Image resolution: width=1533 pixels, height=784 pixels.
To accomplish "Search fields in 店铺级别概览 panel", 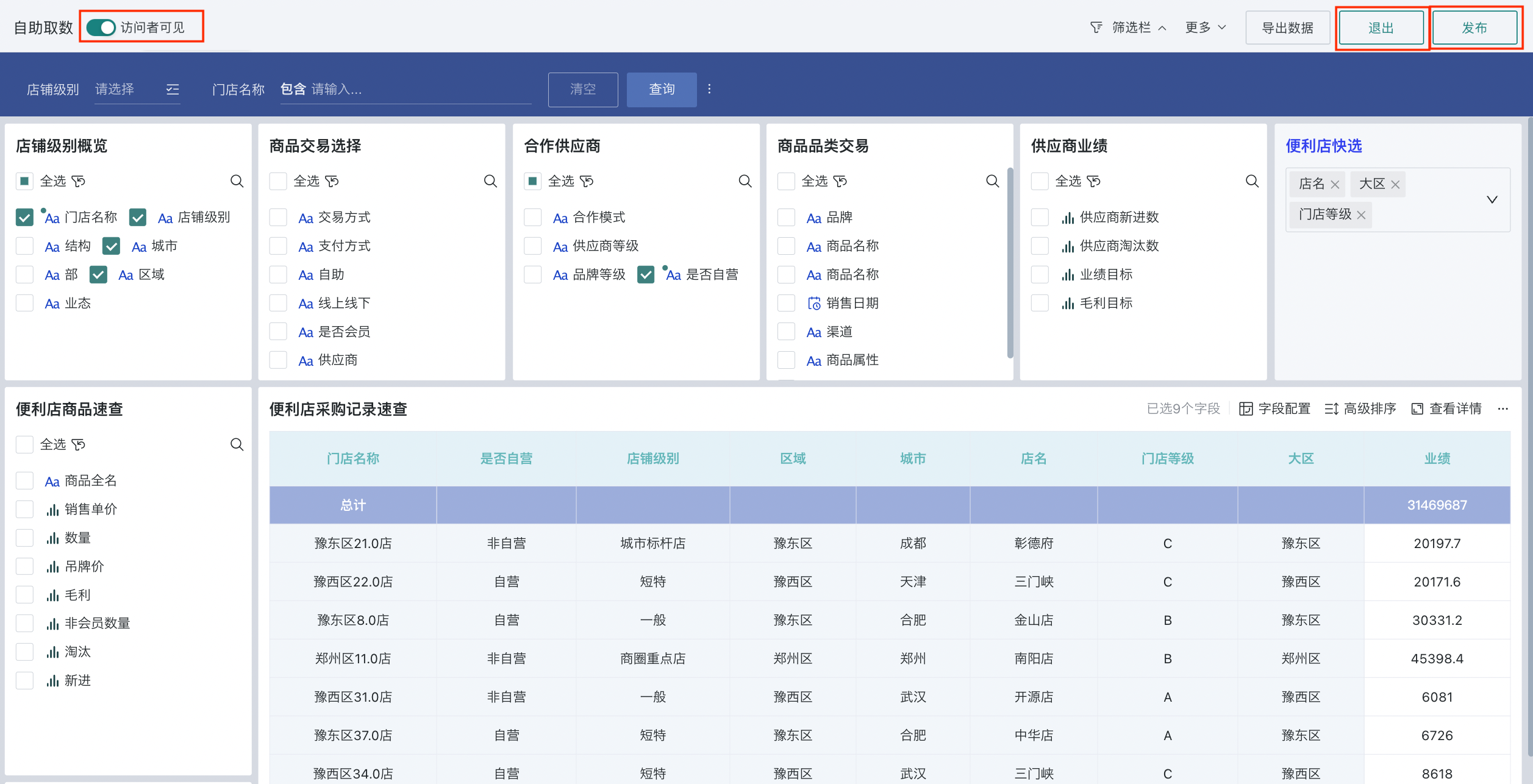I will coord(237,181).
